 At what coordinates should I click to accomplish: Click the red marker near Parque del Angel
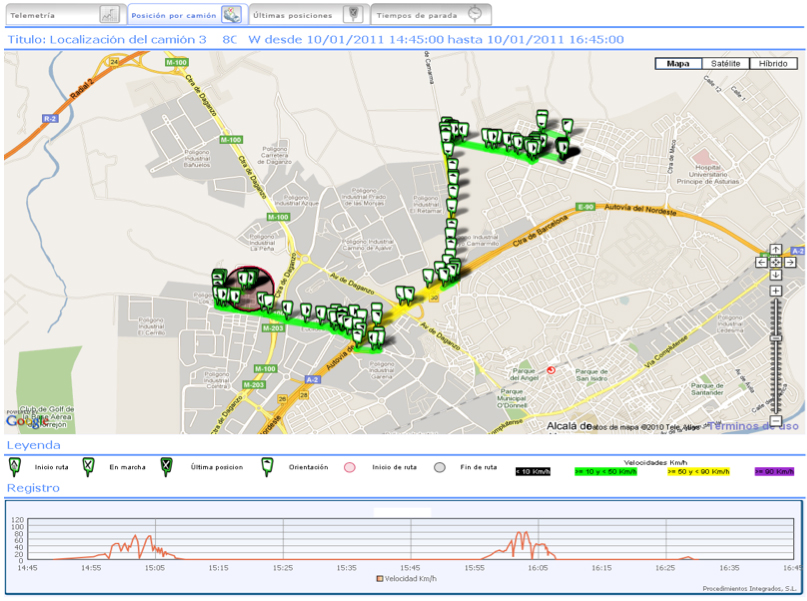coord(551,370)
